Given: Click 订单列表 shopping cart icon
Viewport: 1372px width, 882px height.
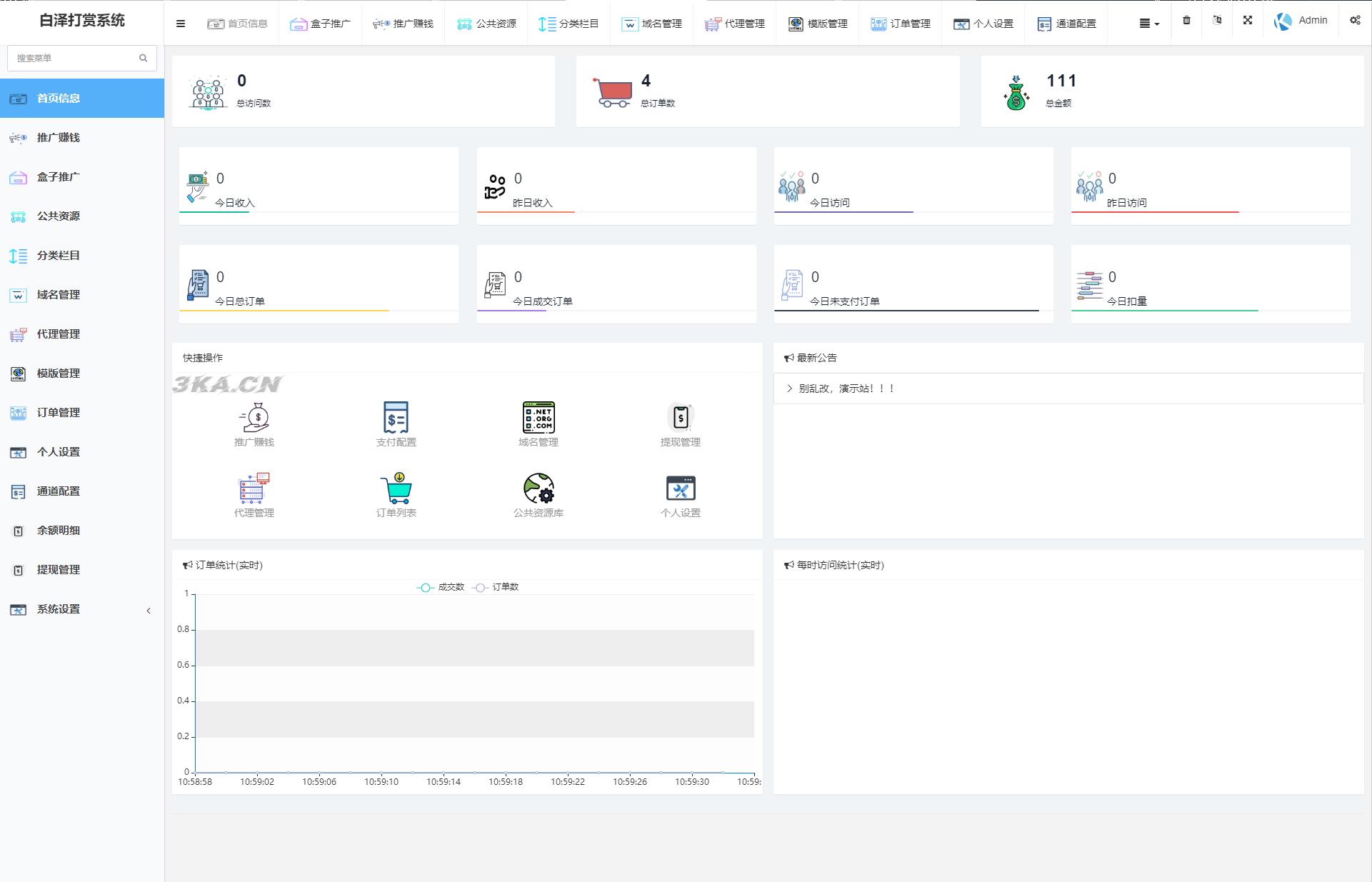Looking at the screenshot, I should click(396, 488).
